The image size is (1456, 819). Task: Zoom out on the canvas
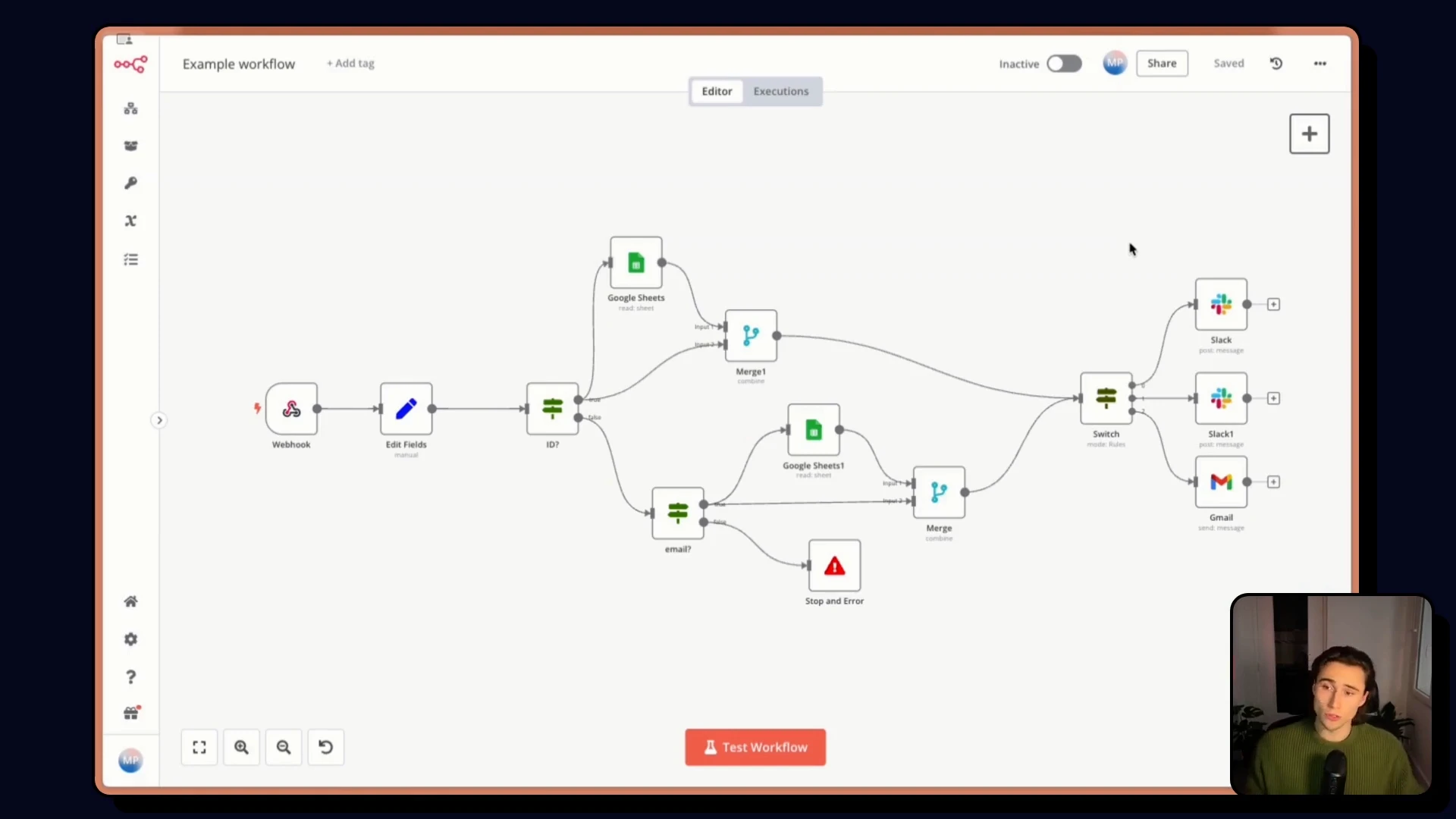(284, 747)
